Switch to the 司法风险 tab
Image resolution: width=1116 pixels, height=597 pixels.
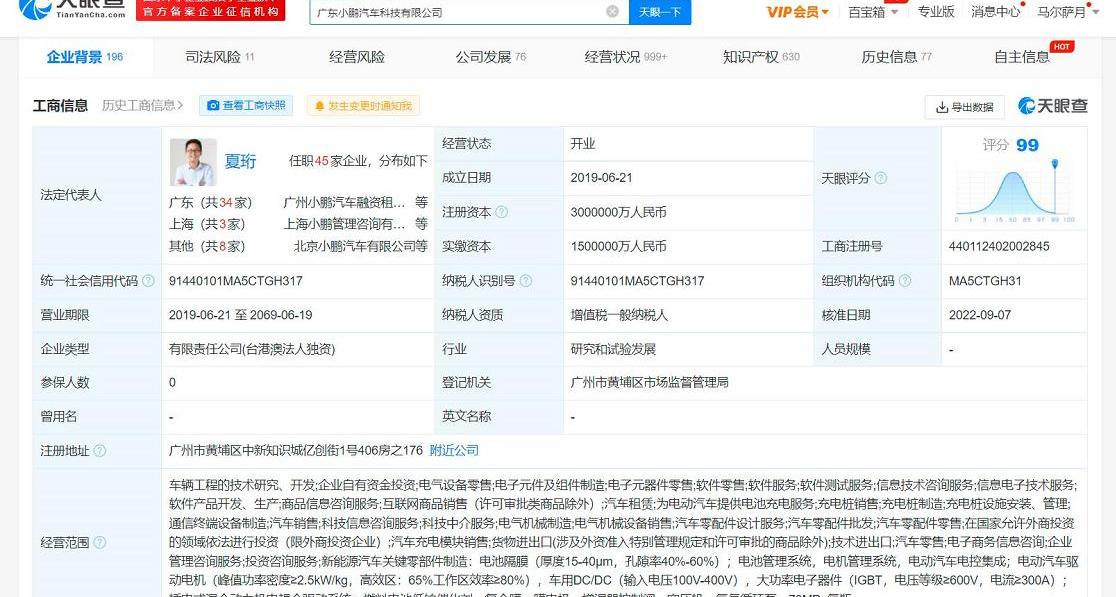click(x=220, y=57)
